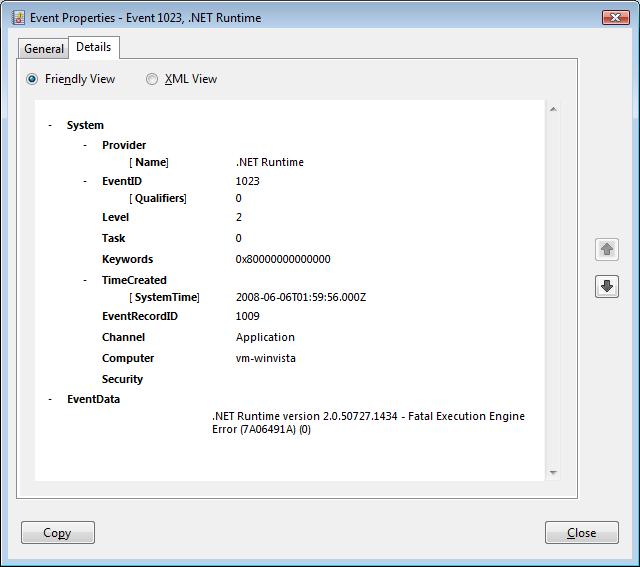The image size is (640, 567).
Task: Select the Task row label
Action: (113, 238)
